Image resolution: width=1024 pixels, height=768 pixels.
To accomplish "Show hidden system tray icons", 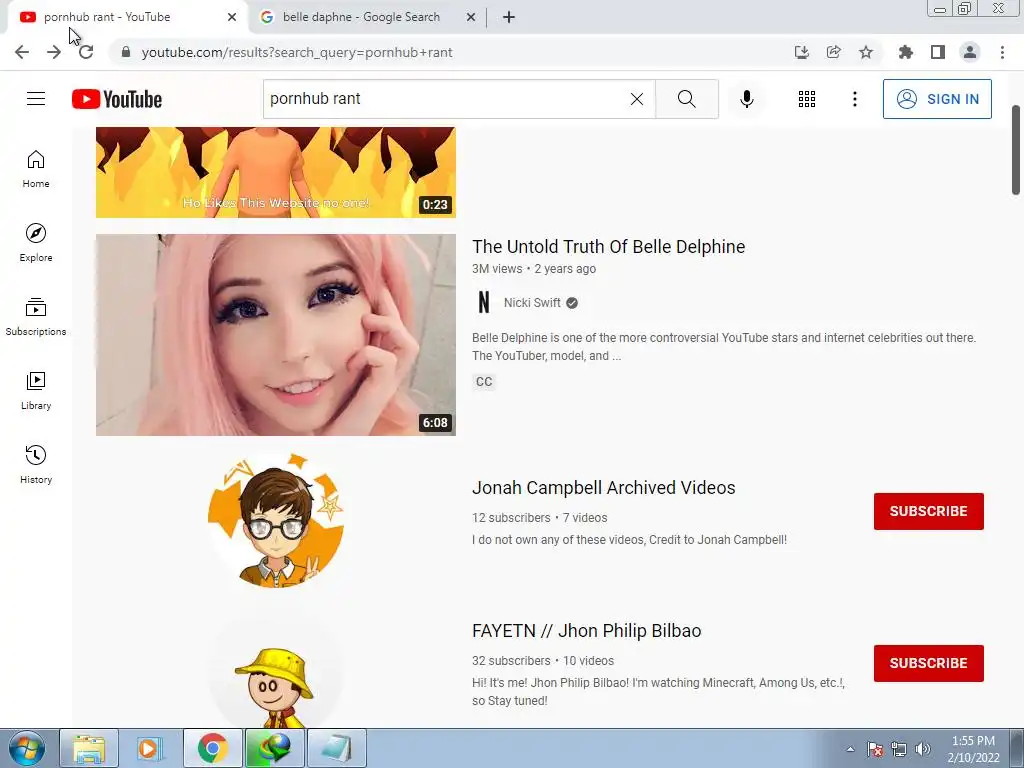I will tap(850, 749).
